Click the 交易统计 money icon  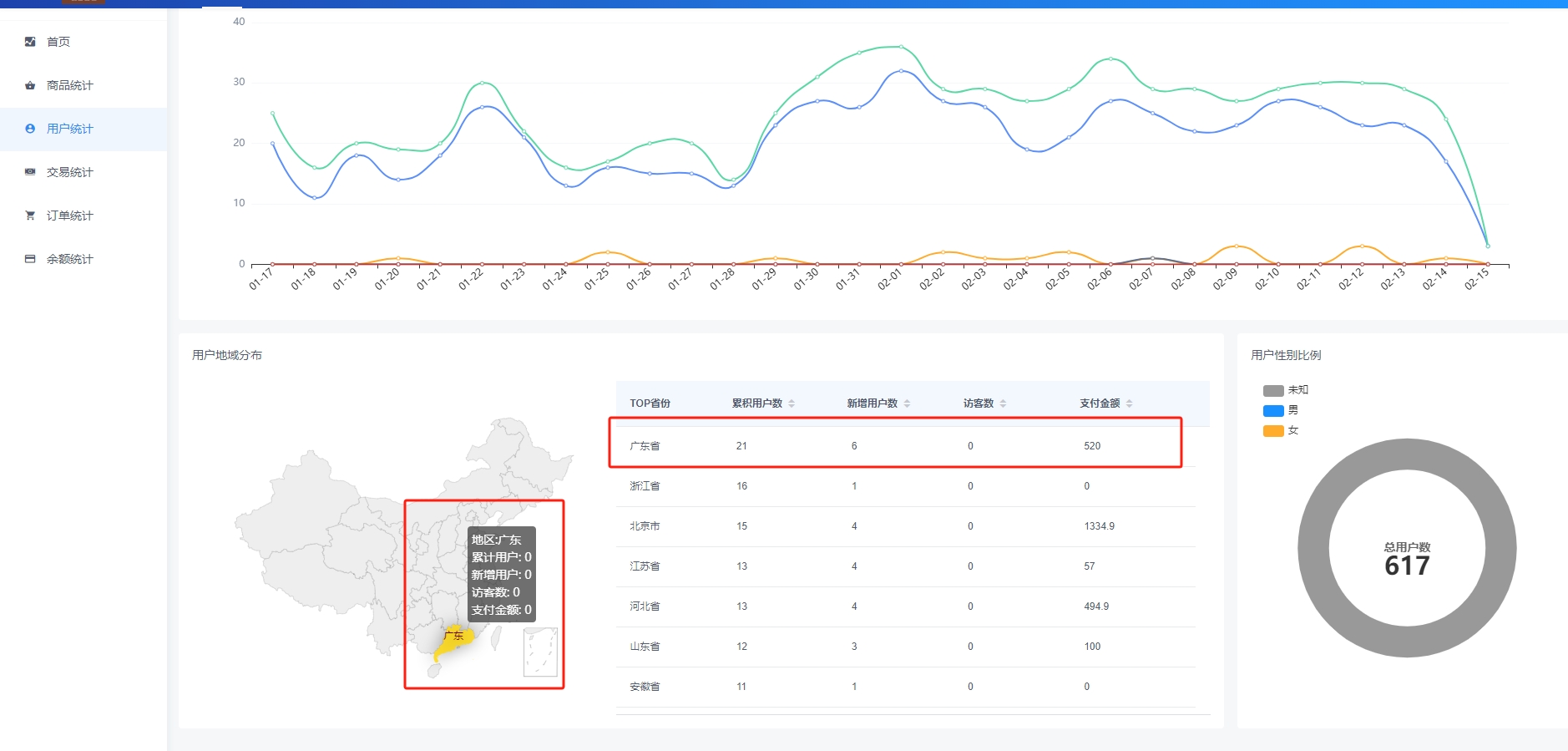point(30,172)
